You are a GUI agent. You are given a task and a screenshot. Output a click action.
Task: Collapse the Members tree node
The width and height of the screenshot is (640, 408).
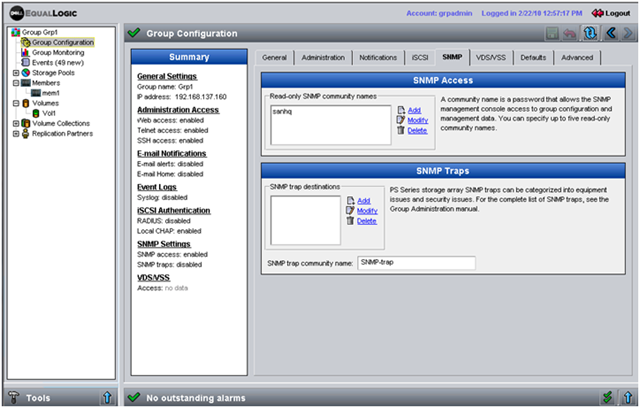(16, 83)
